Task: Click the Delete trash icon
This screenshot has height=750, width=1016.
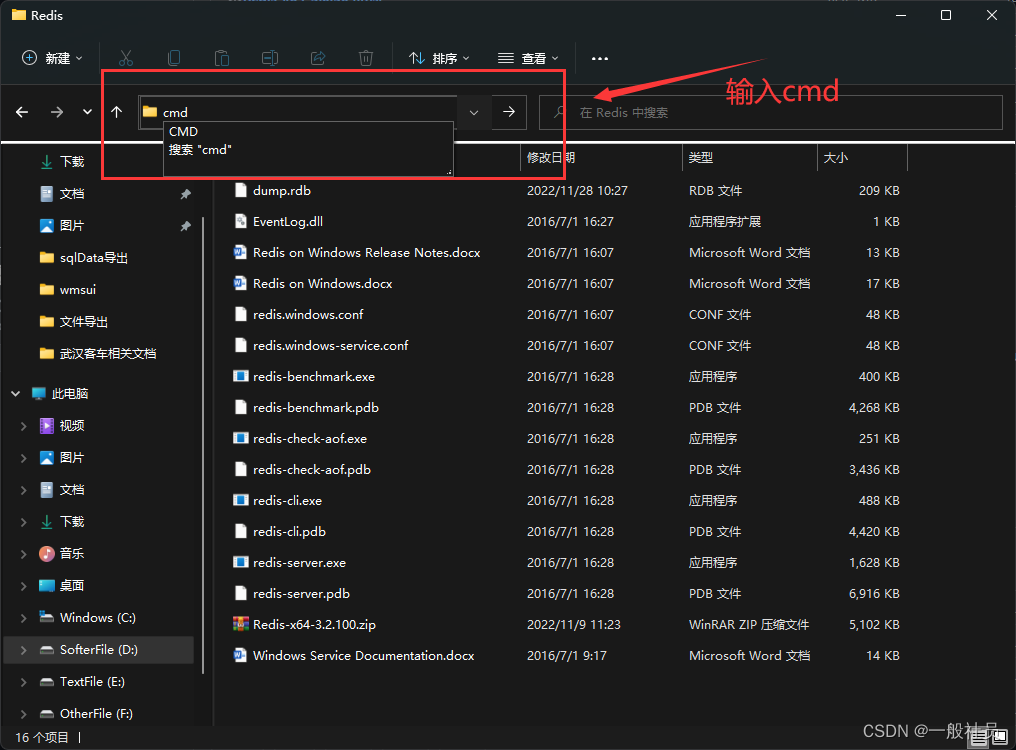Action: click(365, 58)
